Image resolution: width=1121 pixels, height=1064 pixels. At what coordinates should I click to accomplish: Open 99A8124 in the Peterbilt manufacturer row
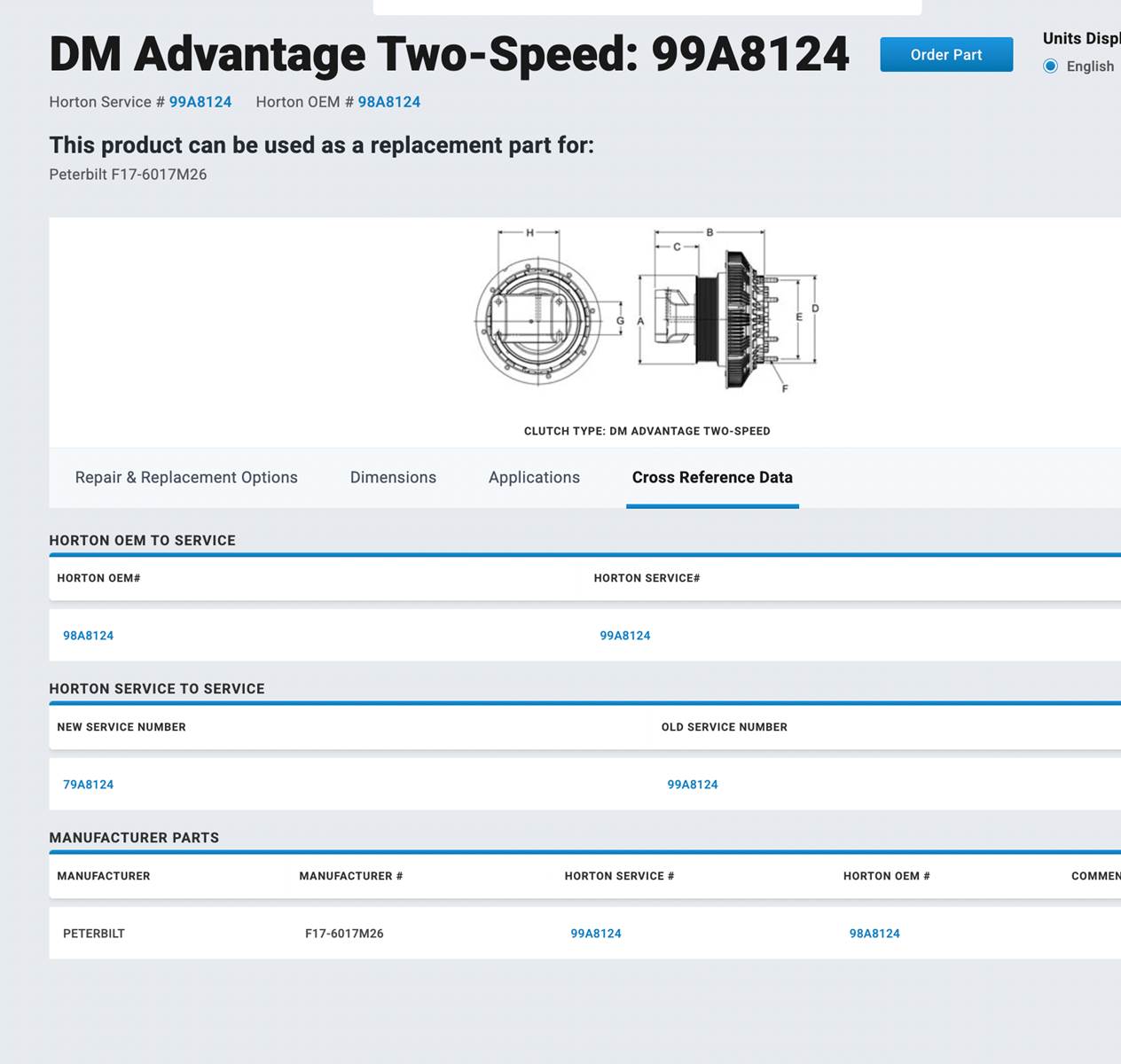595,934
